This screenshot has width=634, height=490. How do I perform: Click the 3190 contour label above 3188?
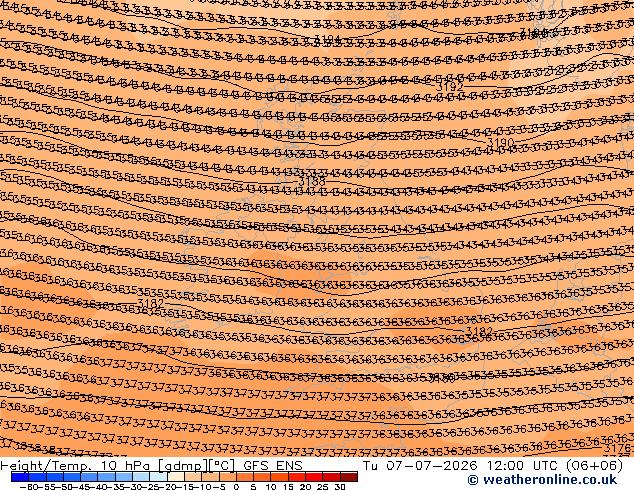pyautogui.click(x=501, y=142)
